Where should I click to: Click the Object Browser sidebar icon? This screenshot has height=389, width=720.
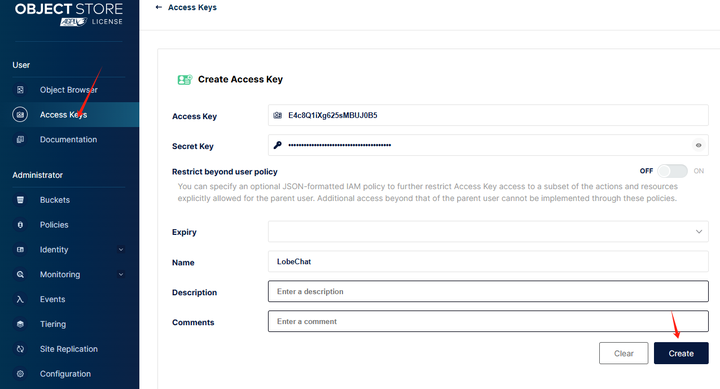point(20,90)
